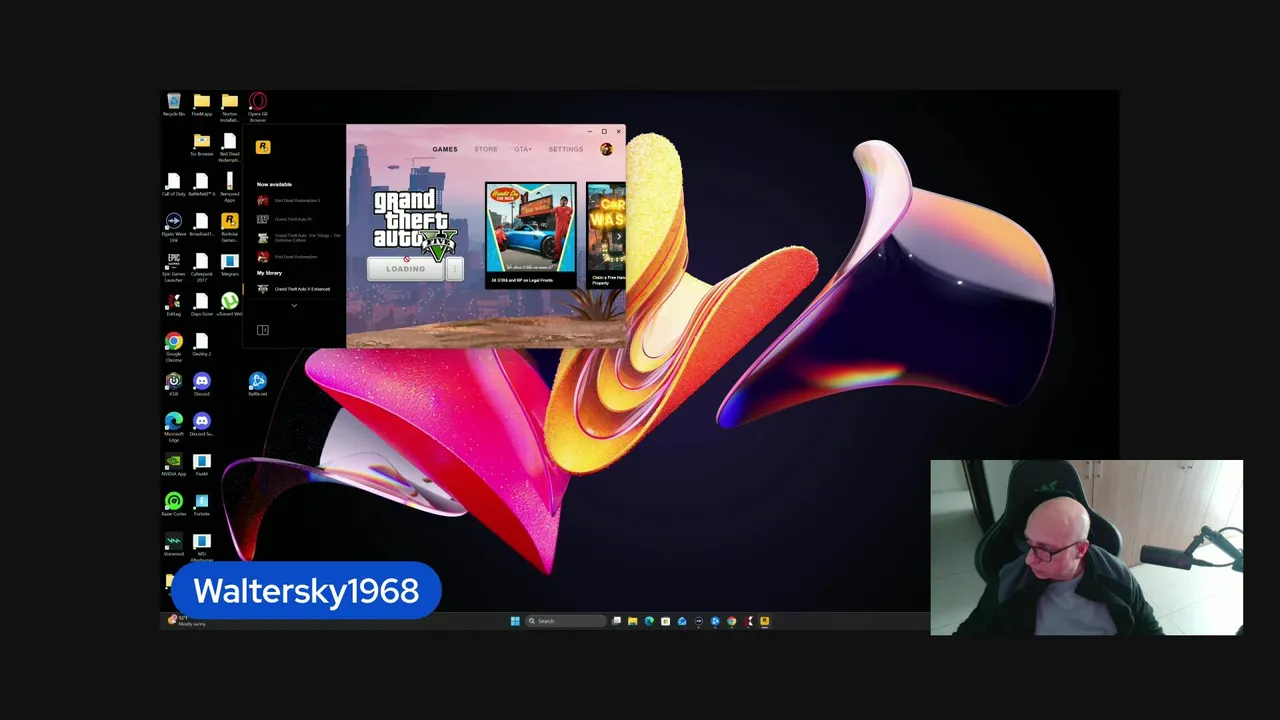Open the Tor Browser folder icon
The height and width of the screenshot is (720, 1280).
tap(202, 145)
